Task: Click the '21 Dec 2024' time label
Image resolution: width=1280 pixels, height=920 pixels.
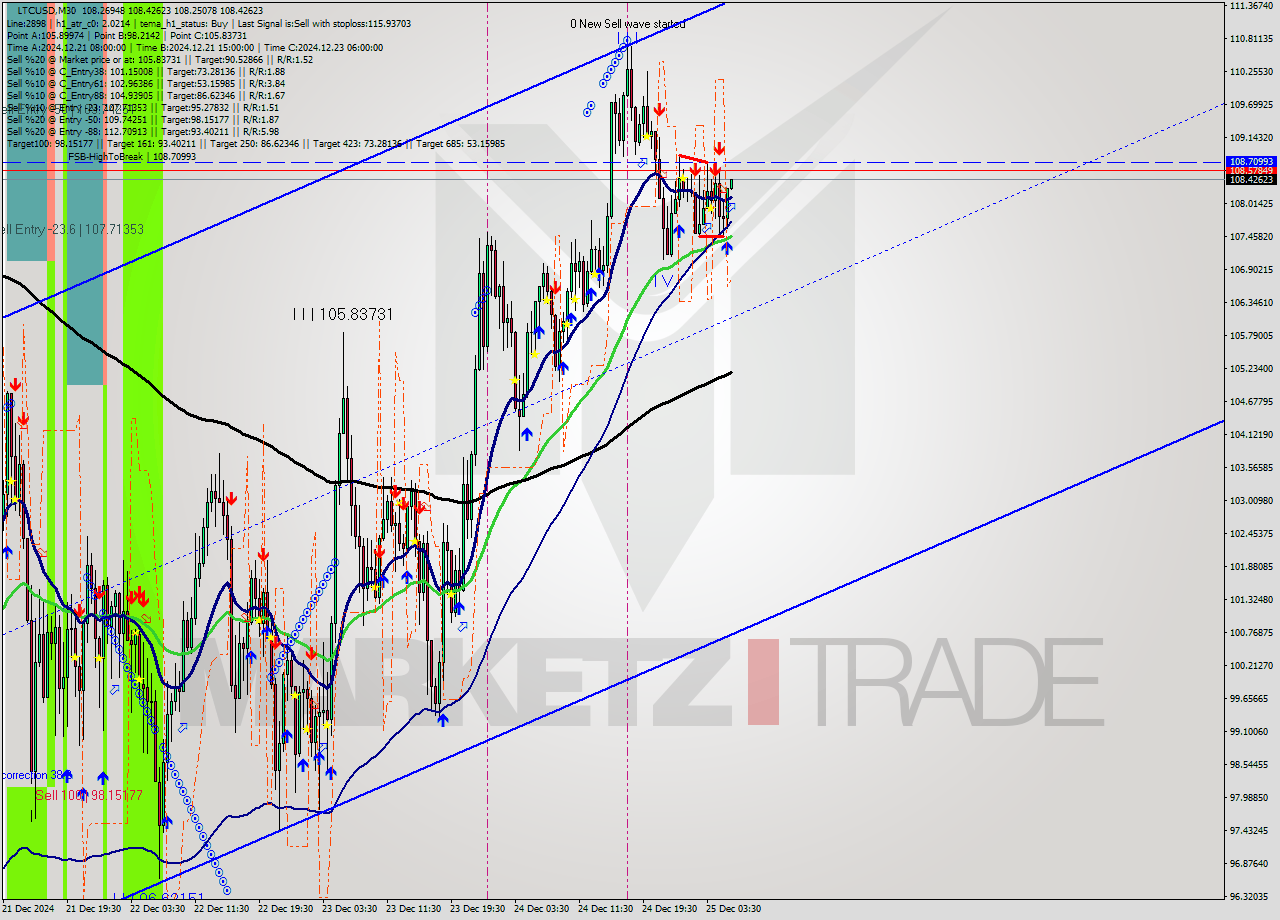Action: point(28,909)
